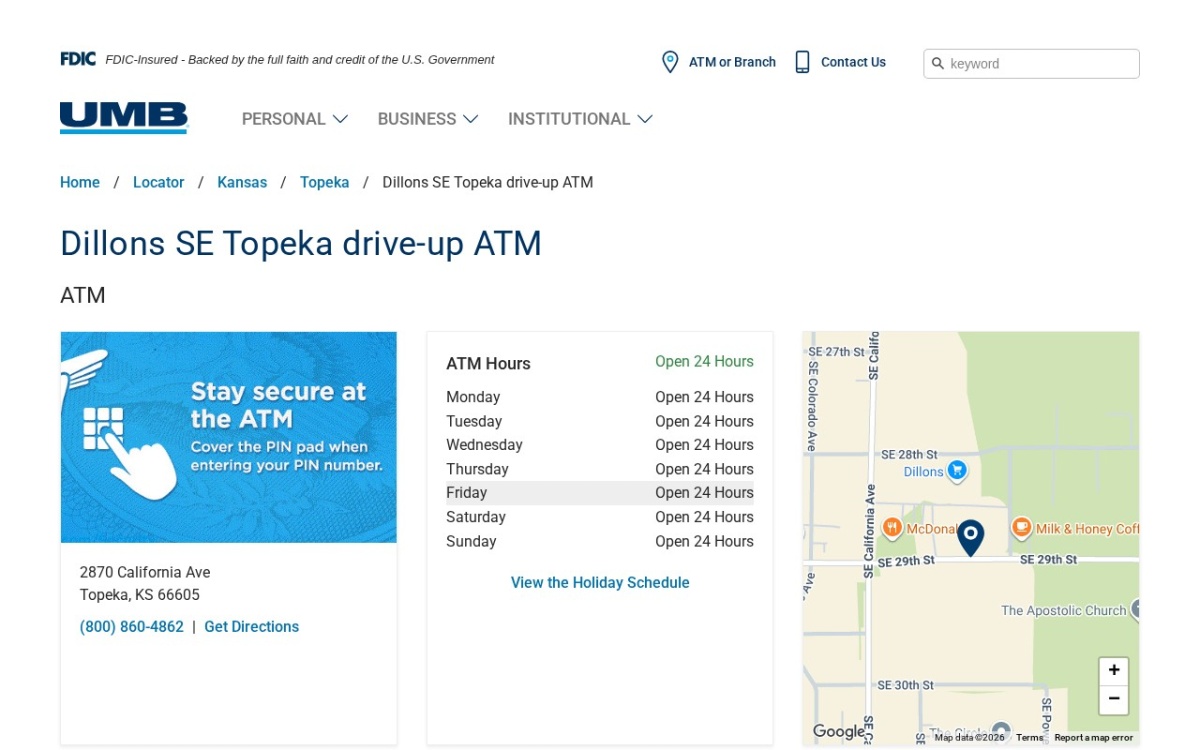Click the UMB logo
The image size is (1200, 750).
click(124, 118)
